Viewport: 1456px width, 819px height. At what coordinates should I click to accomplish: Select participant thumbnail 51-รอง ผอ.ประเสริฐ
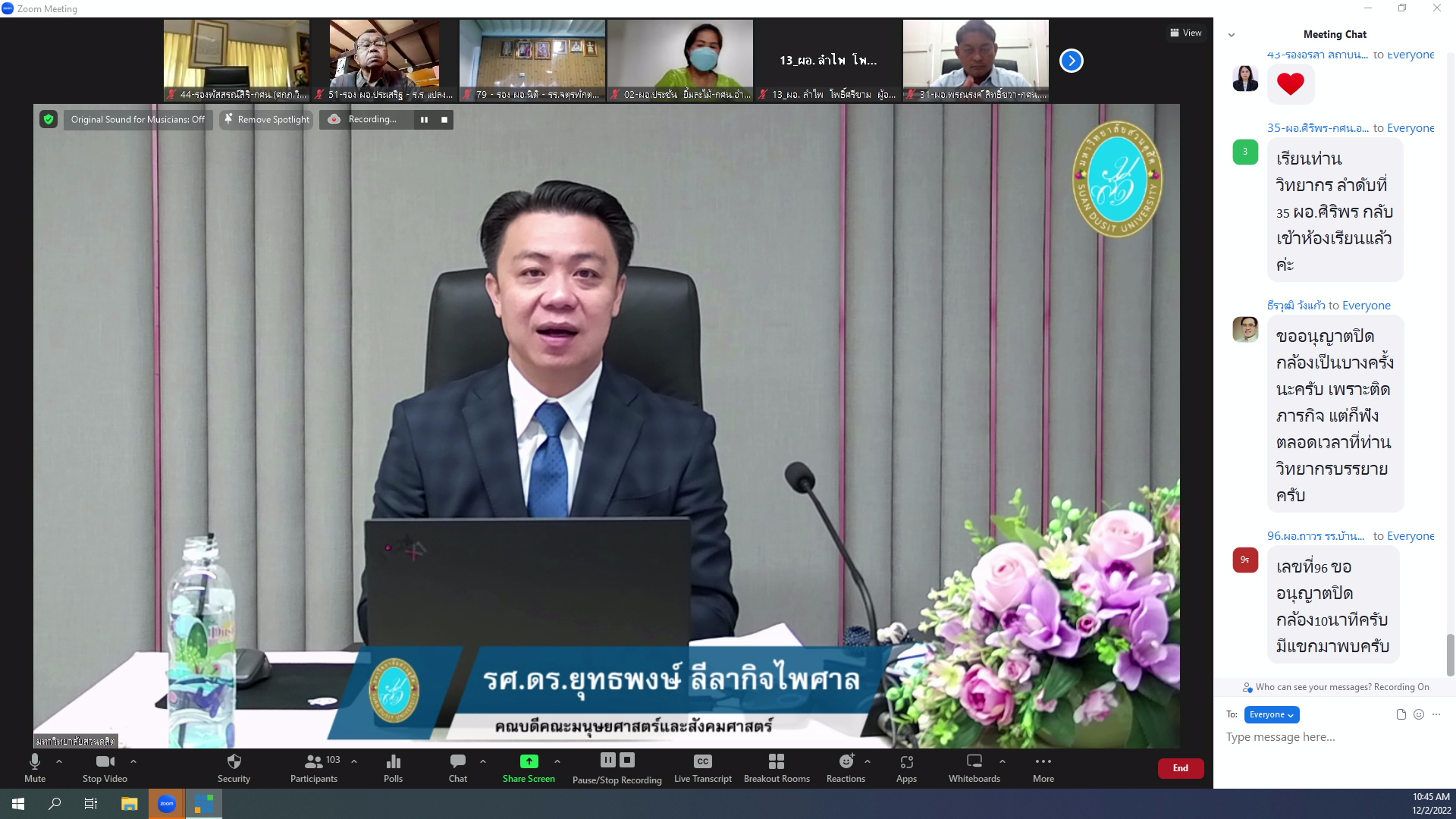point(384,61)
